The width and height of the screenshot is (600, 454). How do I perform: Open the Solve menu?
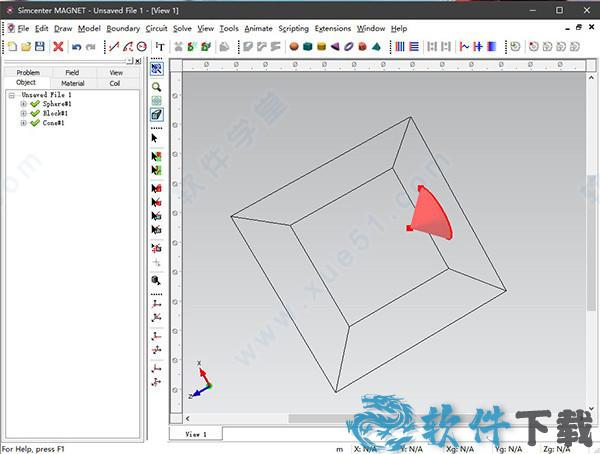[182, 29]
